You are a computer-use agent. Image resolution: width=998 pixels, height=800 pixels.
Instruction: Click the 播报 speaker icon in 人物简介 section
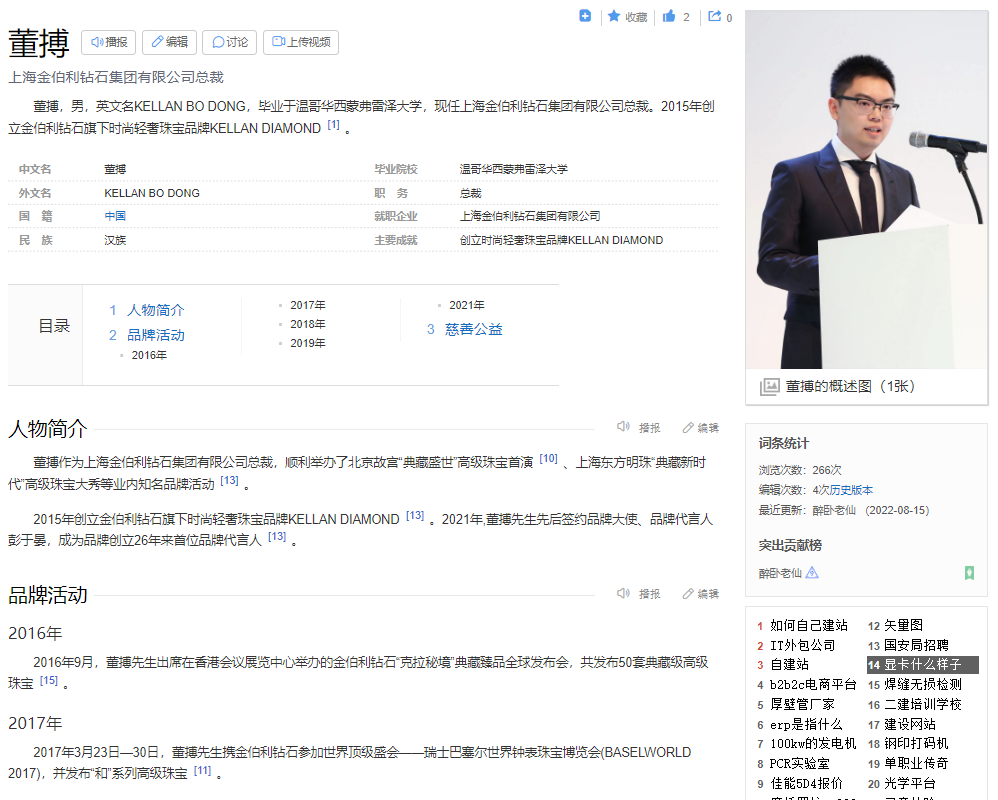[623, 427]
